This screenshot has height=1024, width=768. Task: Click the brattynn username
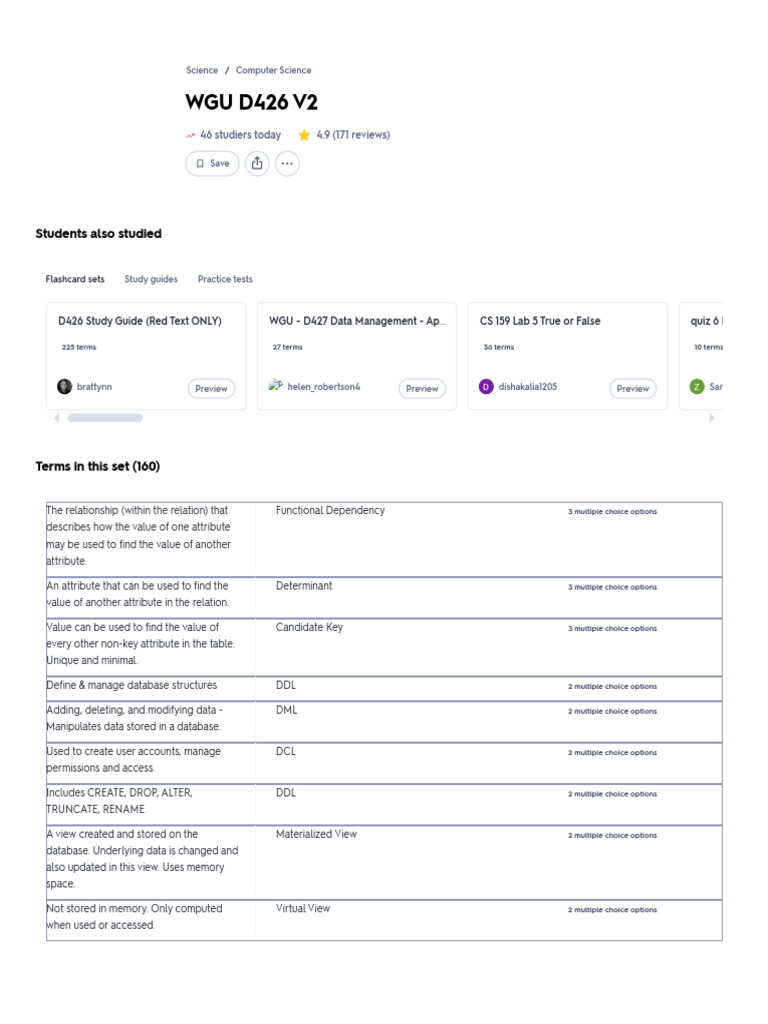click(94, 387)
